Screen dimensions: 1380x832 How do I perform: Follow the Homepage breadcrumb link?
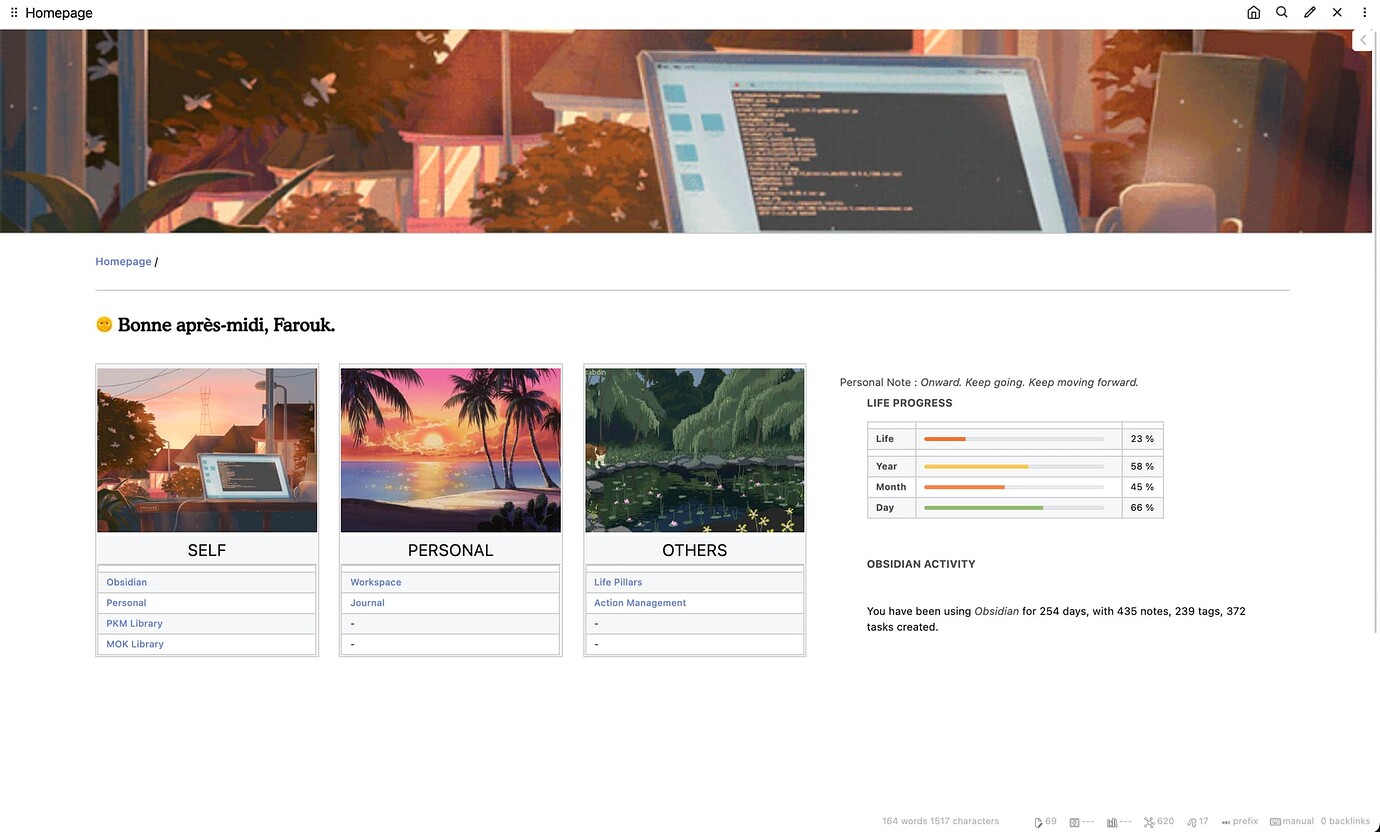click(x=123, y=262)
